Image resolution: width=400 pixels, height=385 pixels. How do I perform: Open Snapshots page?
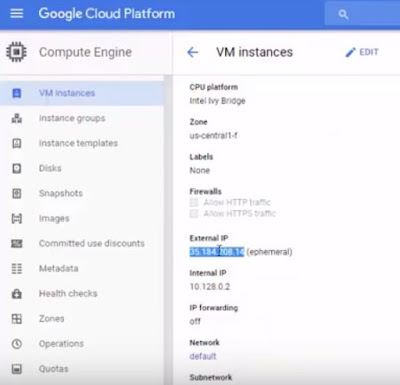tap(61, 193)
